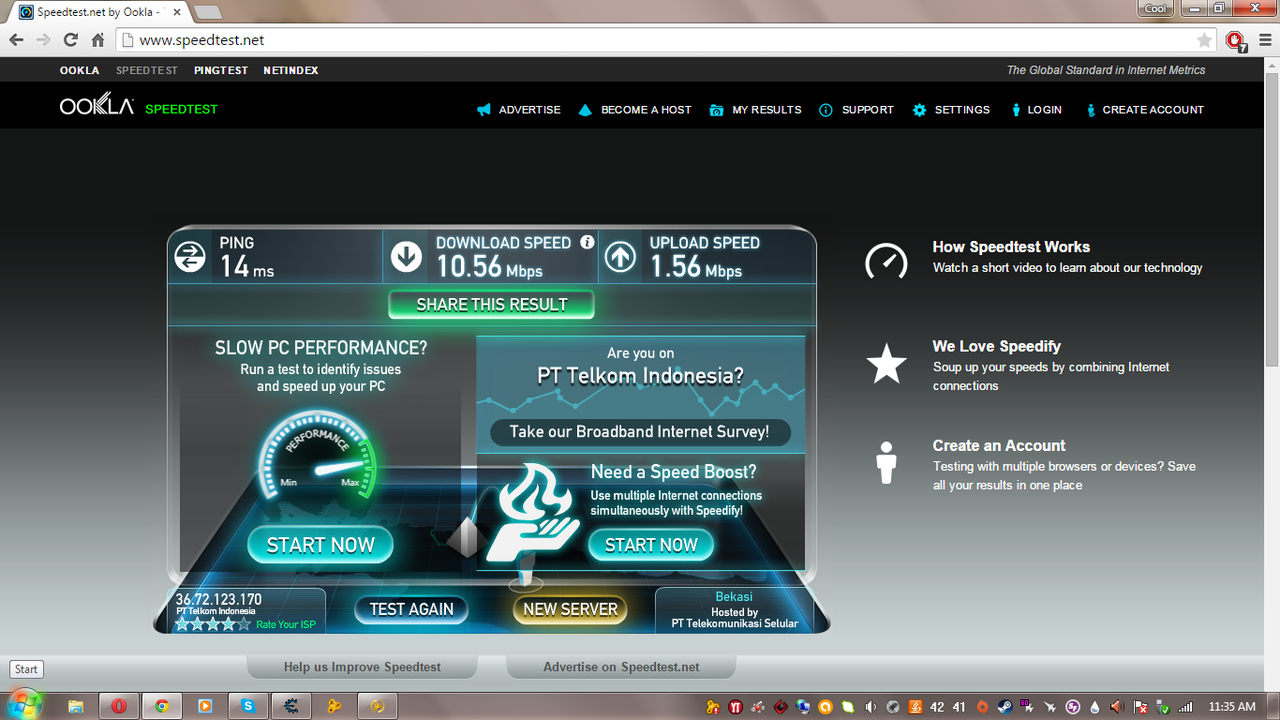The image size is (1280, 720).
Task: Click NEW SERVER button
Action: click(570, 609)
